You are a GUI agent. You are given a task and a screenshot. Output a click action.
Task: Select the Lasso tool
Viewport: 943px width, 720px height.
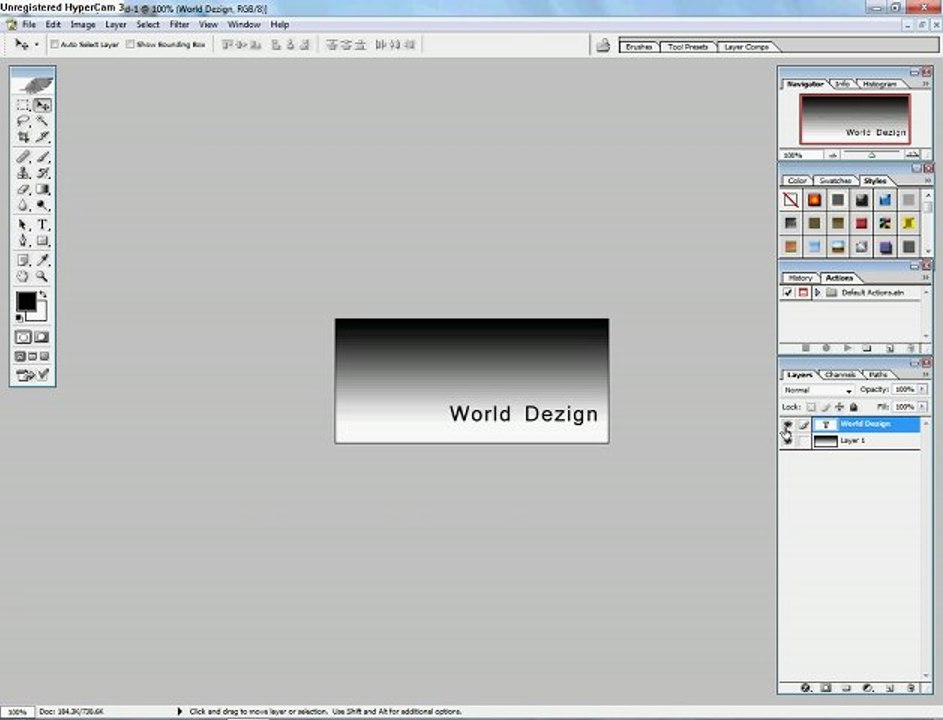[x=23, y=121]
